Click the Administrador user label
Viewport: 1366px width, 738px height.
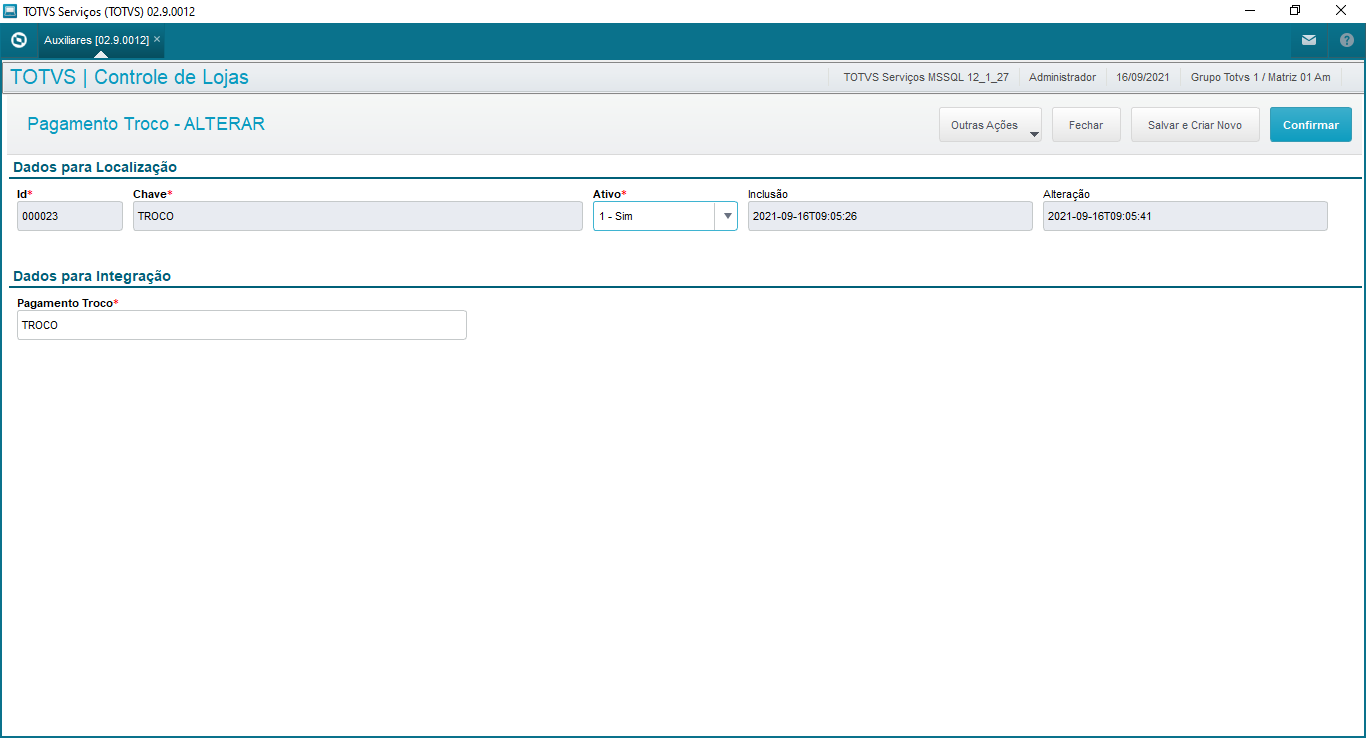pos(1062,77)
